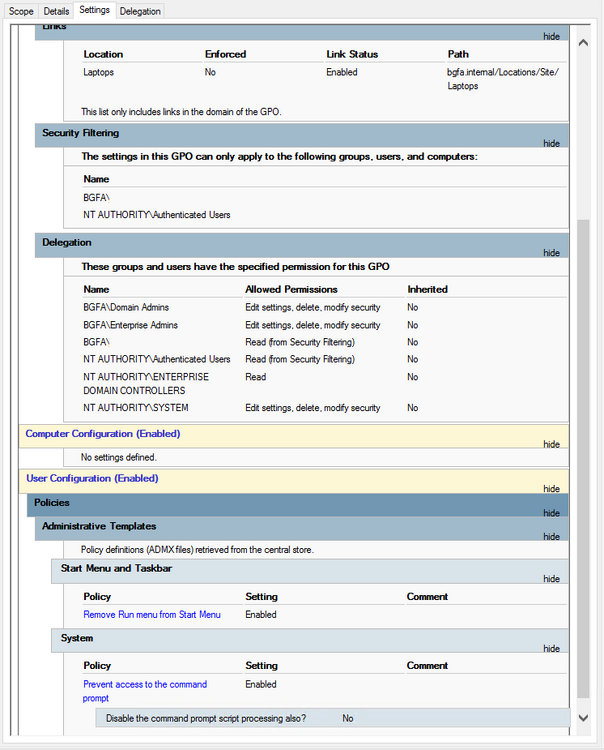Click Read permission for Enterprise Domain Controllers
Screen dimensions: 604x750
(x=255, y=377)
